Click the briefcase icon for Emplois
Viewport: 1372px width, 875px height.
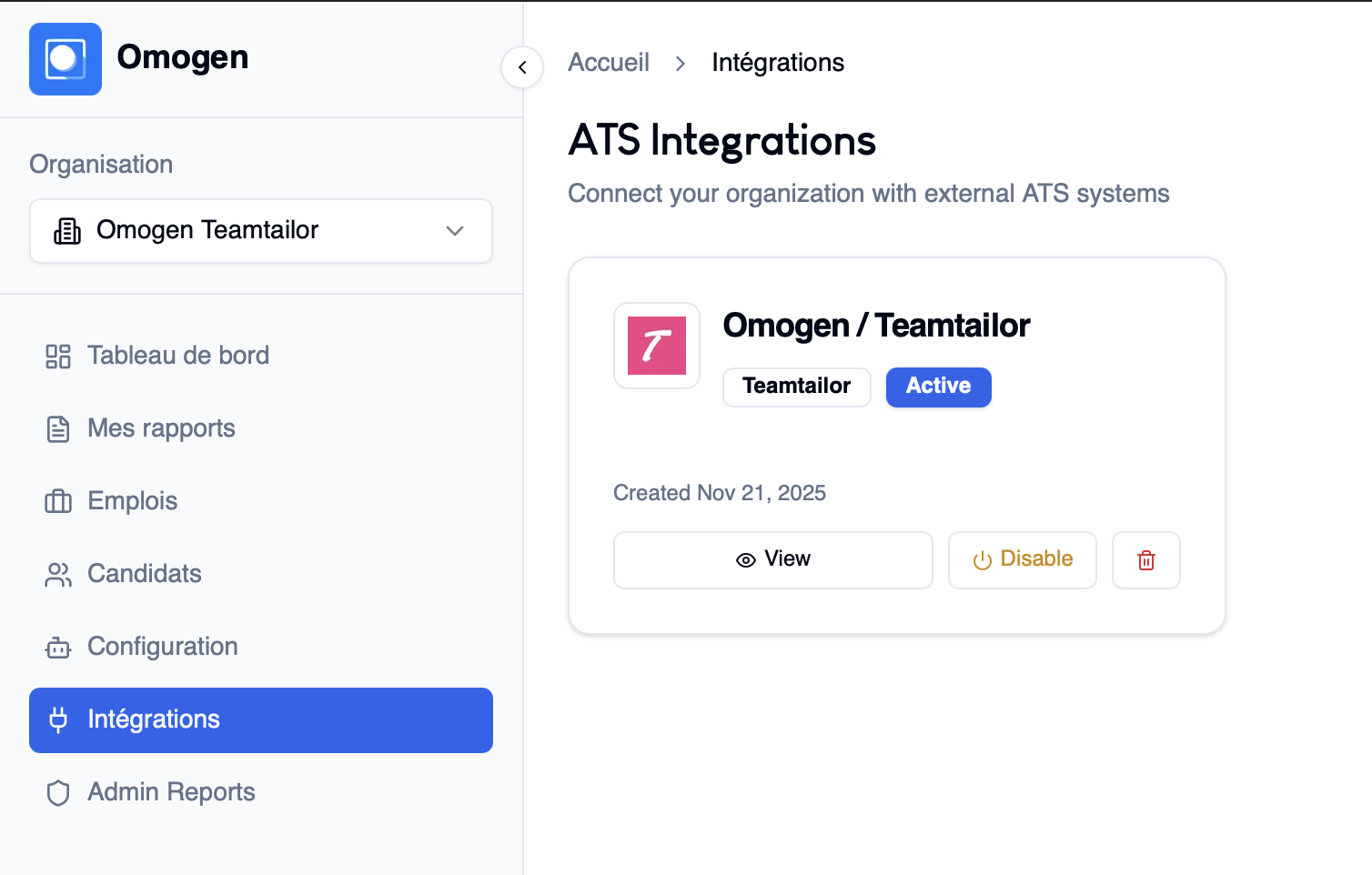pyautogui.click(x=58, y=501)
